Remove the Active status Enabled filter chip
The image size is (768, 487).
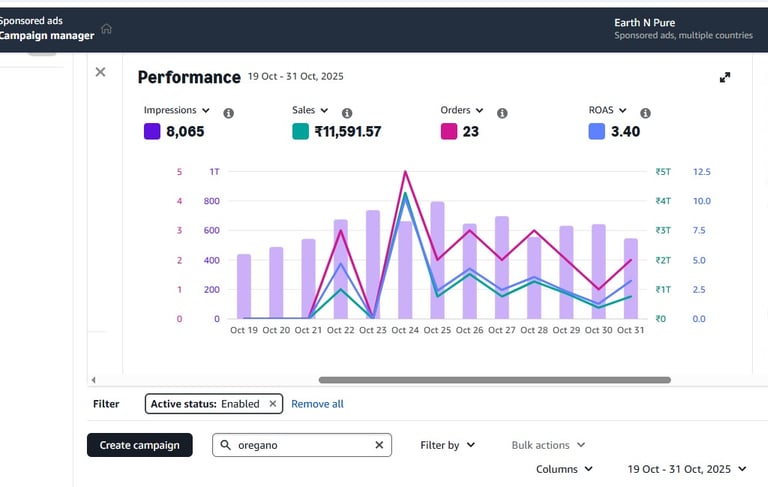pos(273,404)
